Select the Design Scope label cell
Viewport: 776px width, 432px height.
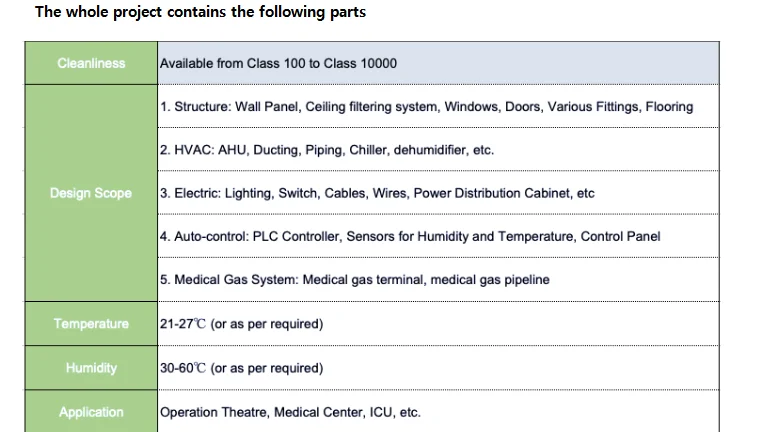click(x=91, y=193)
